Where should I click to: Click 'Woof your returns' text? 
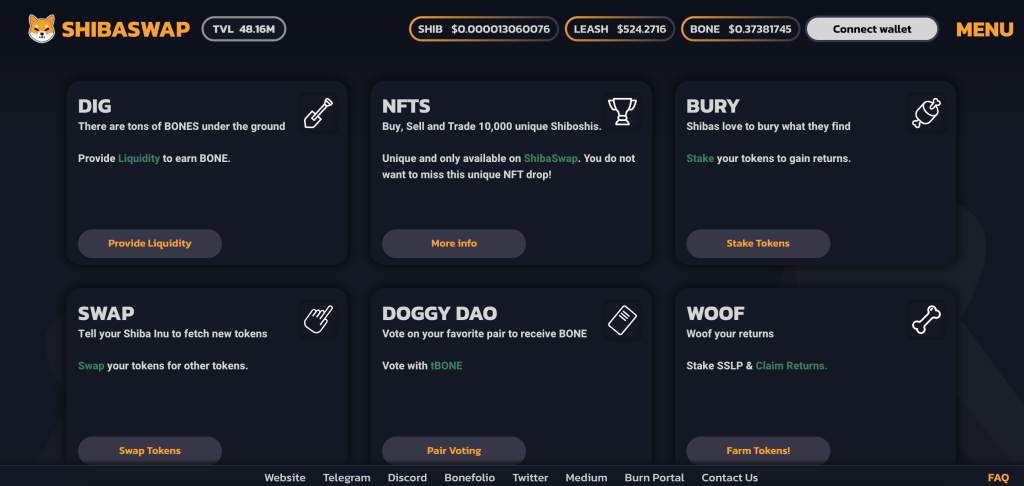[x=730, y=334]
